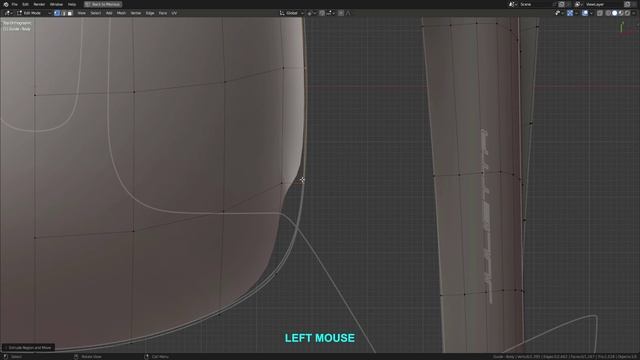Enable face select mode

(x=70, y=13)
